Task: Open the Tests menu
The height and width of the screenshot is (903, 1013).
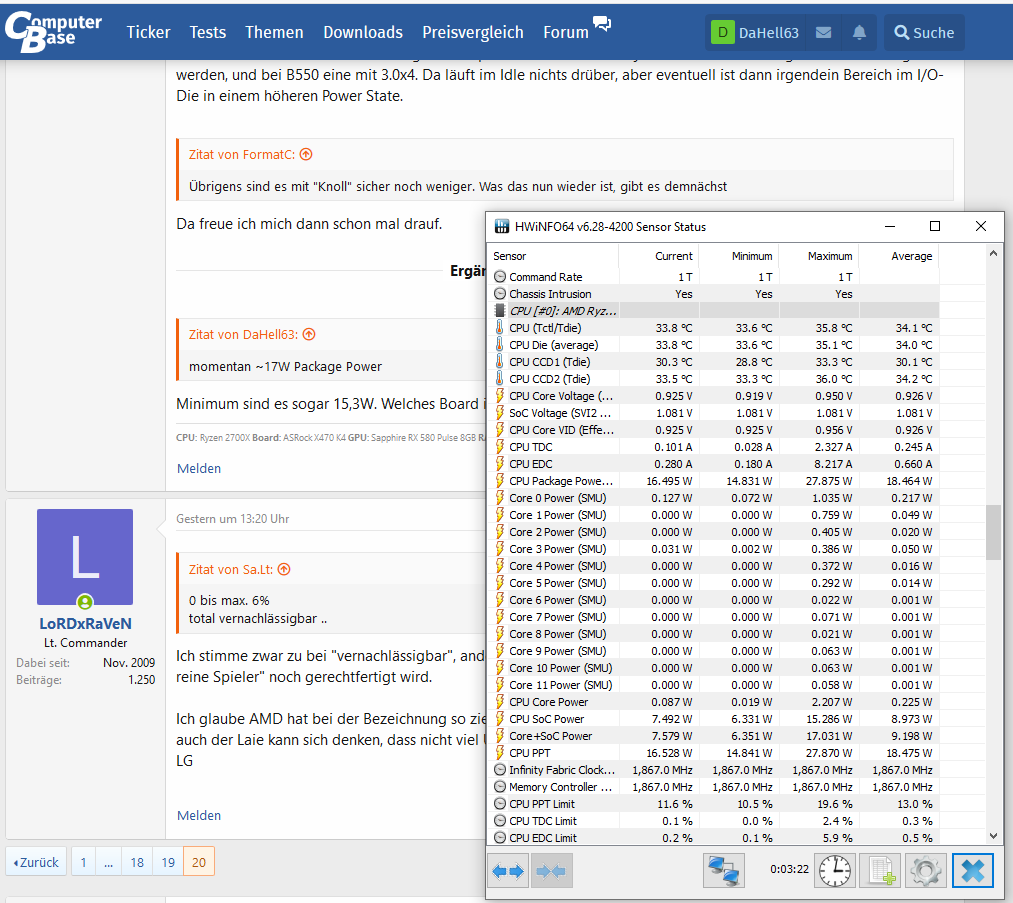Action: point(207,32)
